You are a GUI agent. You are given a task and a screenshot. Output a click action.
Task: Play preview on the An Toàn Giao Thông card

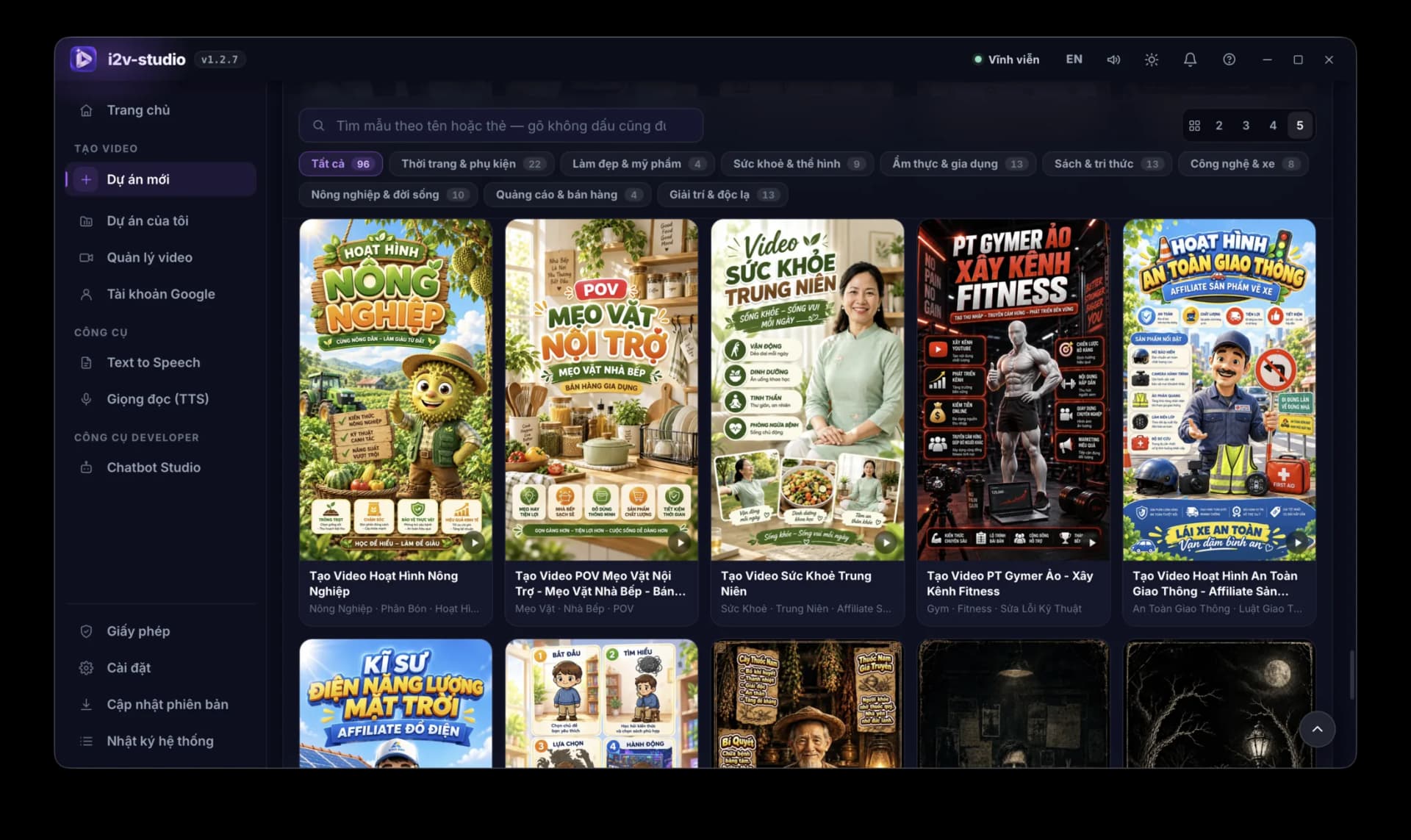pyautogui.click(x=1298, y=543)
